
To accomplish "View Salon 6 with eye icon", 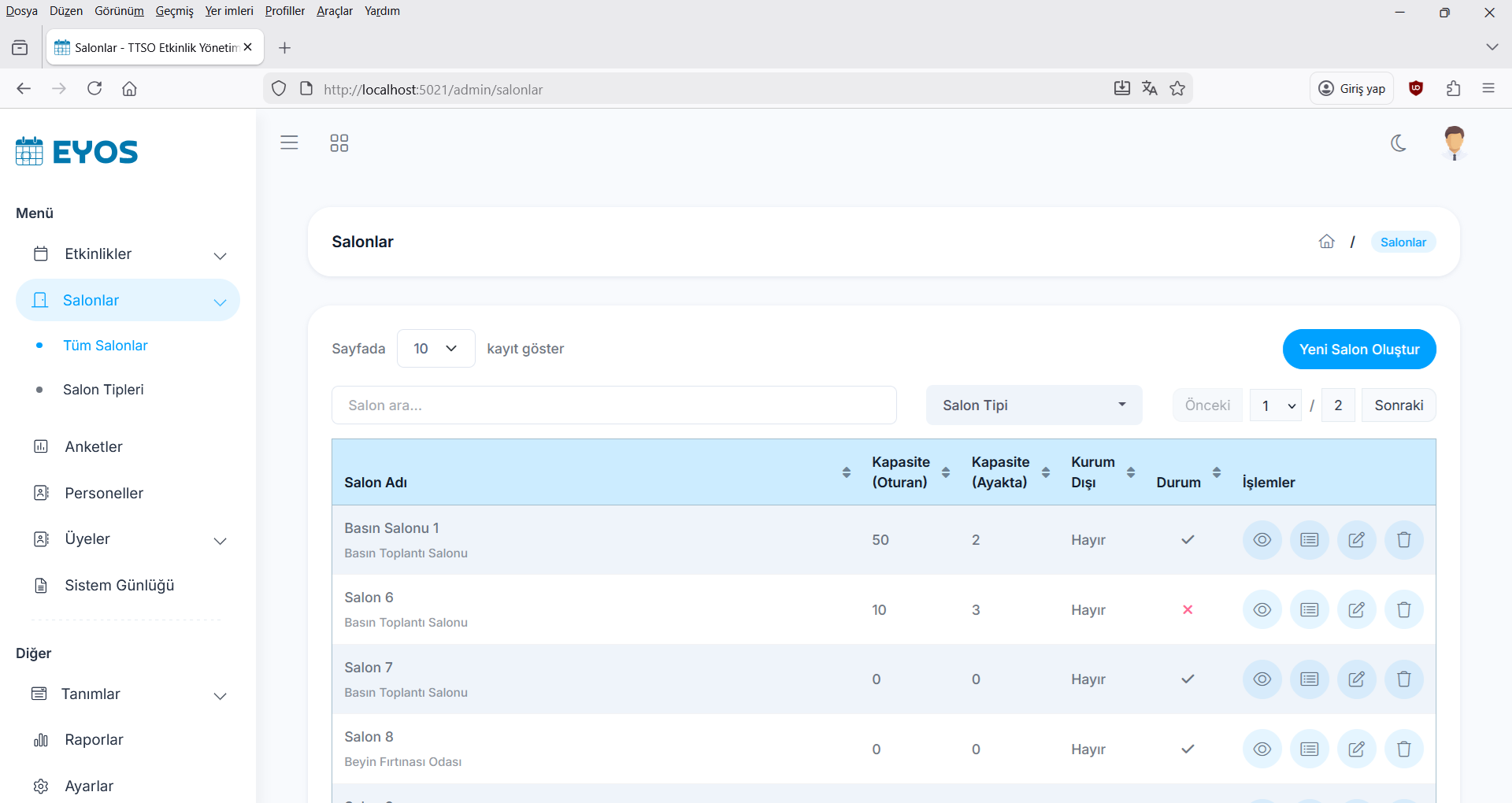I will [1262, 610].
